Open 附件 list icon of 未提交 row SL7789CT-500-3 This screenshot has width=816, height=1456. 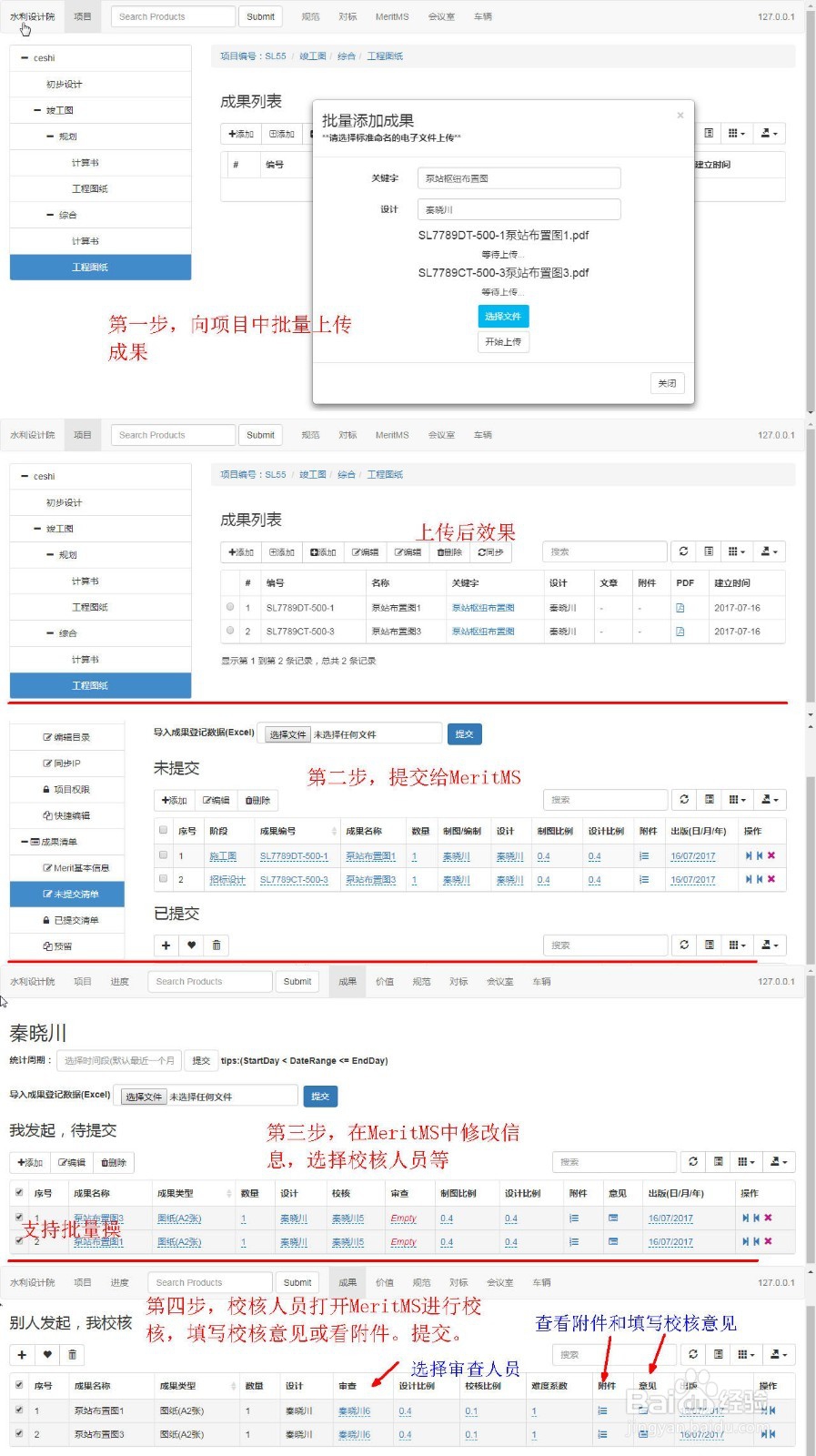tap(644, 880)
